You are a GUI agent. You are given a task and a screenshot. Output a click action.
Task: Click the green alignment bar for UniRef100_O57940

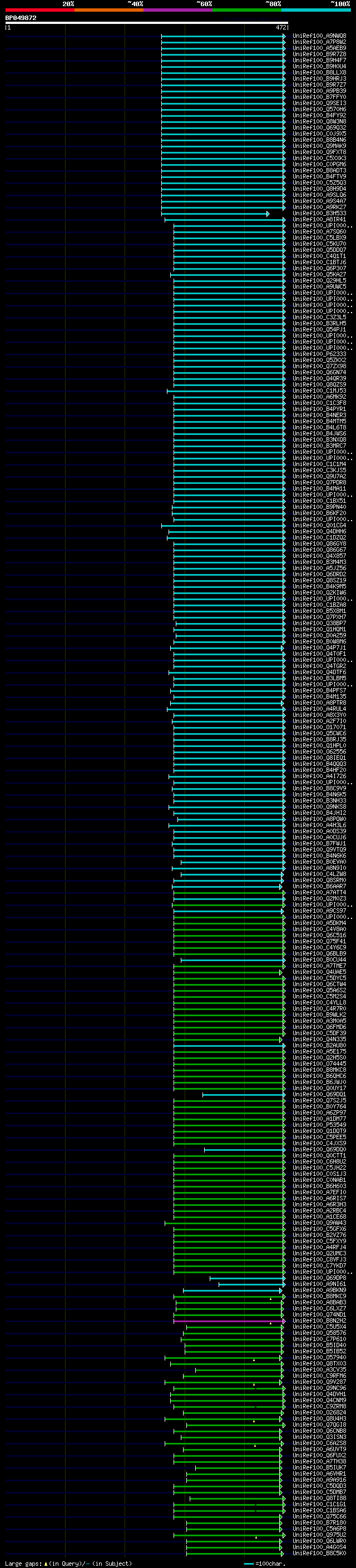point(224,1358)
